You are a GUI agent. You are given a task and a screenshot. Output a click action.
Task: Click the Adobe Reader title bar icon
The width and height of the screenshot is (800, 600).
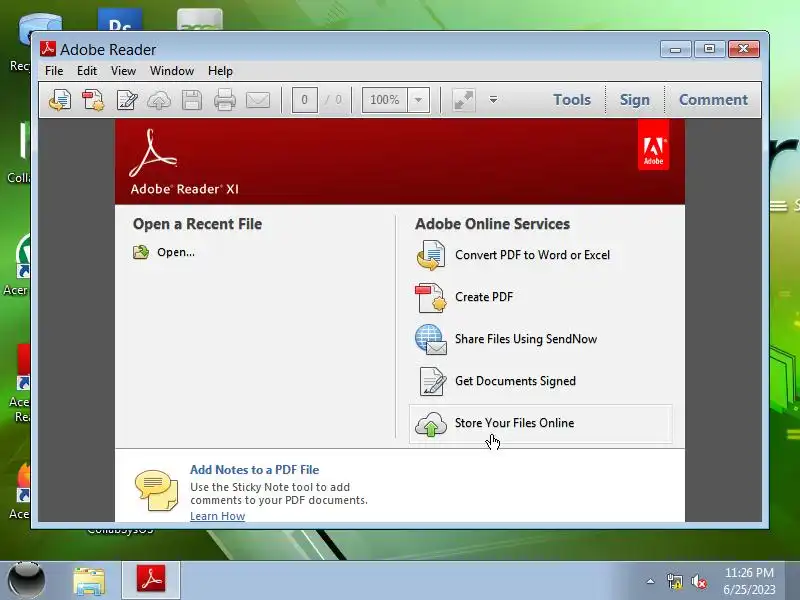(x=48, y=48)
